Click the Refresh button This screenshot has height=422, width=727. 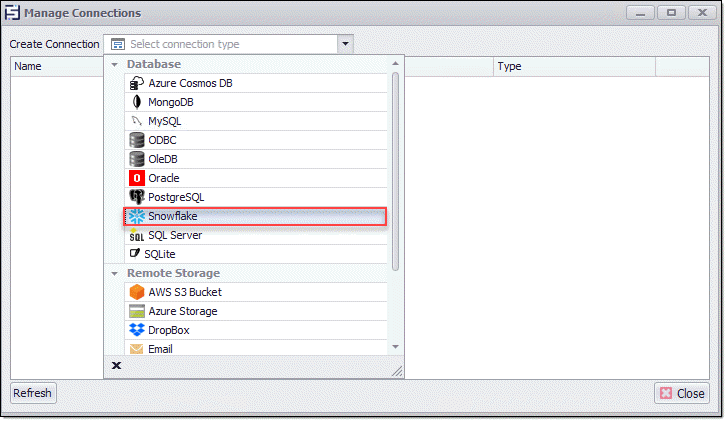tap(33, 393)
